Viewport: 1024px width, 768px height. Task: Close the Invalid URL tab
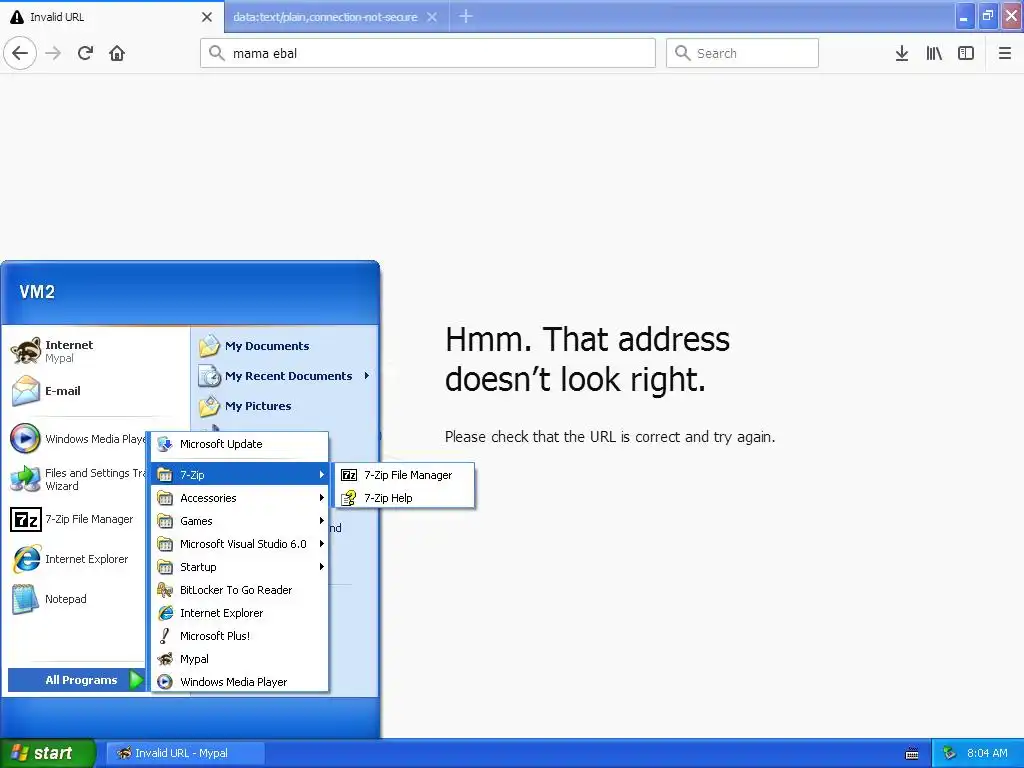(x=207, y=17)
